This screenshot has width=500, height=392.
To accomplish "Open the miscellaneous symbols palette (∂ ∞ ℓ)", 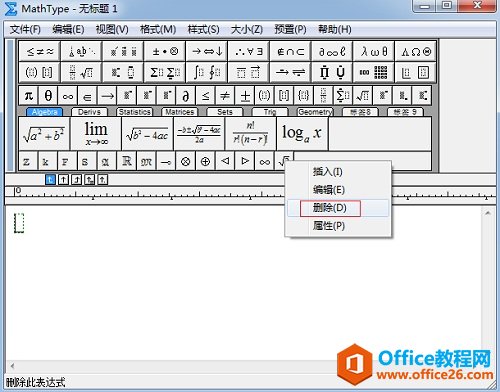I will click(x=332, y=51).
